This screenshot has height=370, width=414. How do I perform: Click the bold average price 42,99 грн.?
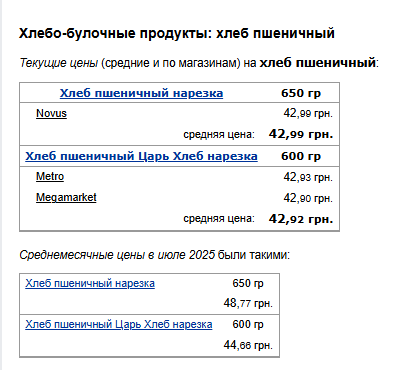[301, 134]
